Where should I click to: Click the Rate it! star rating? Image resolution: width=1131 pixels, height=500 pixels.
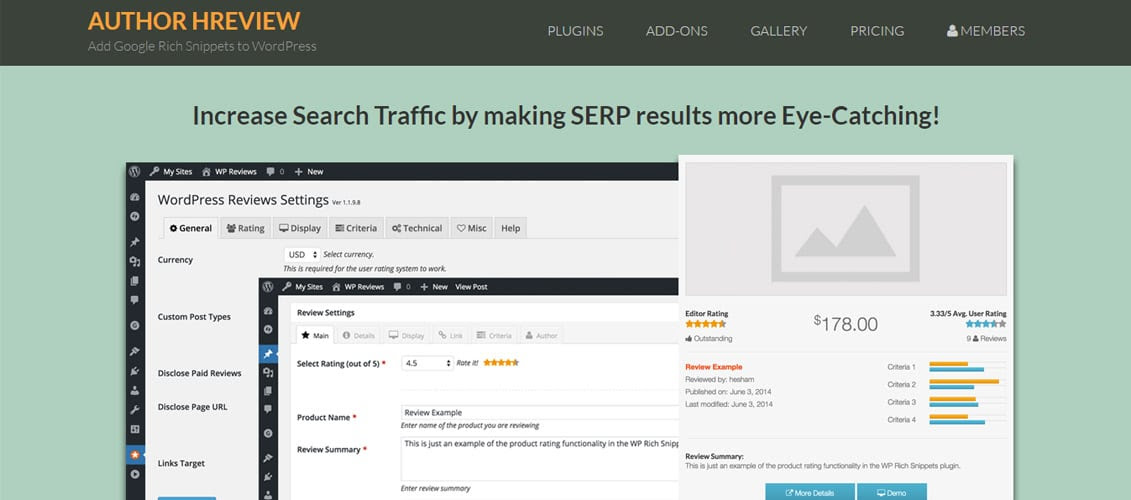[501, 363]
